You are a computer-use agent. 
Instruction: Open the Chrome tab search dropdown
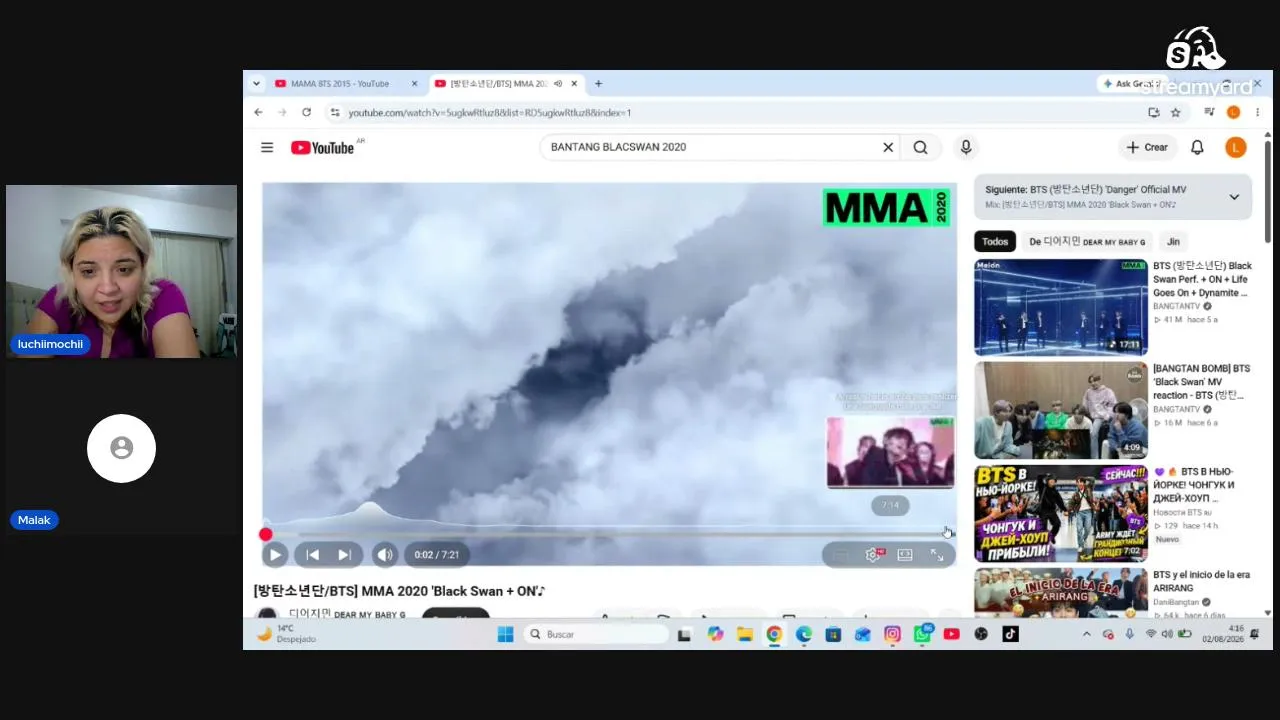[x=256, y=84]
